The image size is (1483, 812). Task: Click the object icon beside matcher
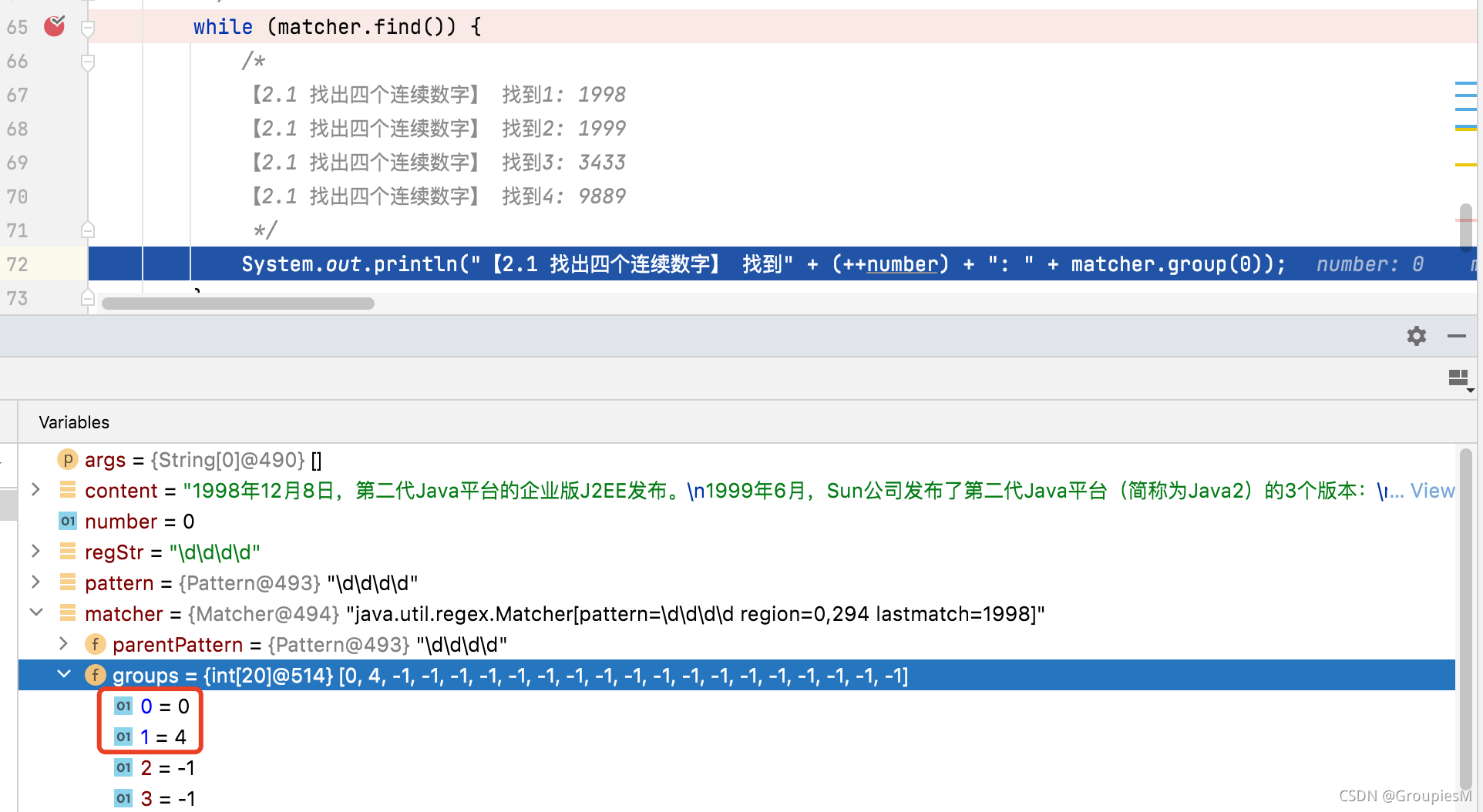(x=68, y=613)
